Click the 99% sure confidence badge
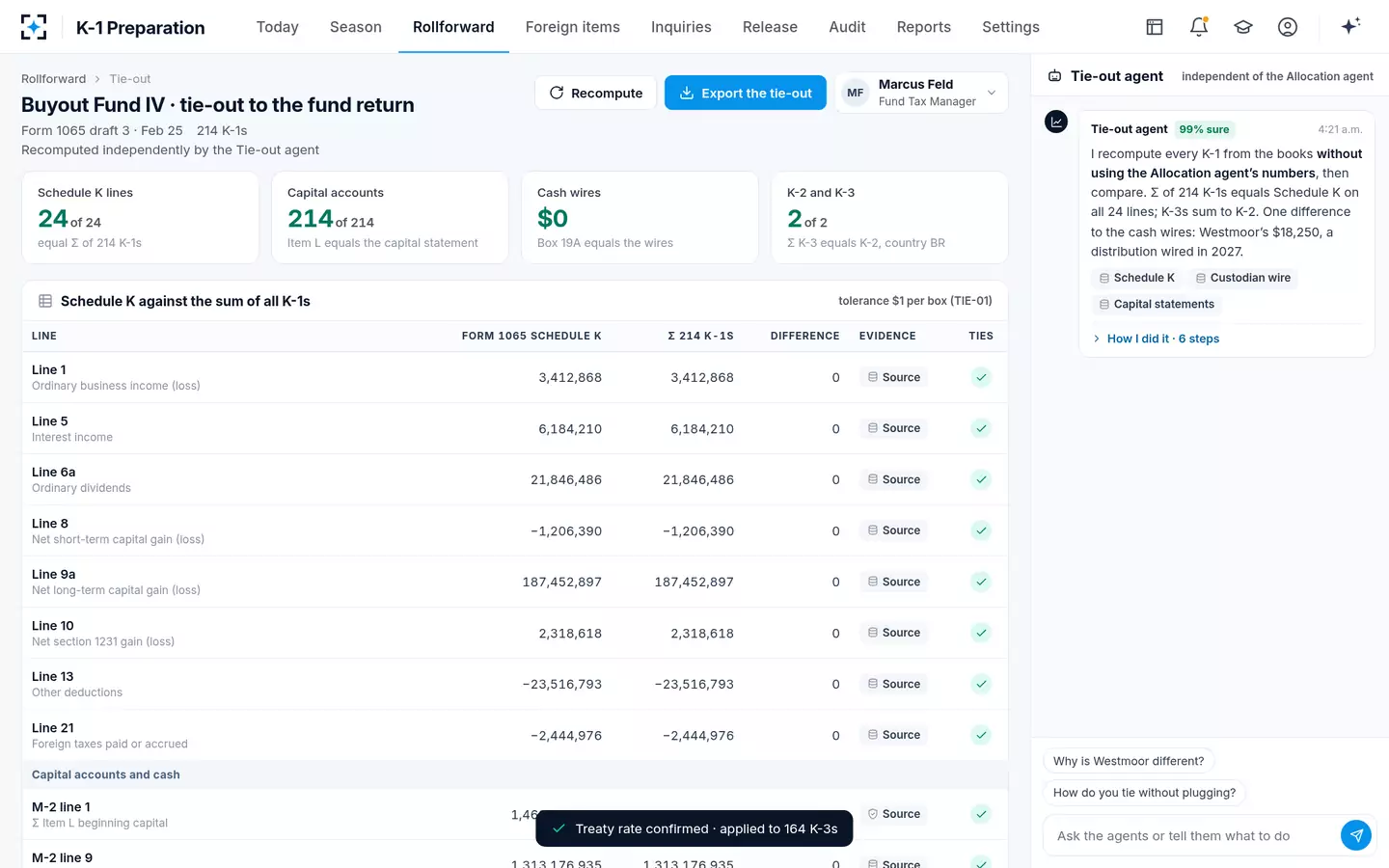Viewport: 1389px width, 868px height. point(1205,129)
